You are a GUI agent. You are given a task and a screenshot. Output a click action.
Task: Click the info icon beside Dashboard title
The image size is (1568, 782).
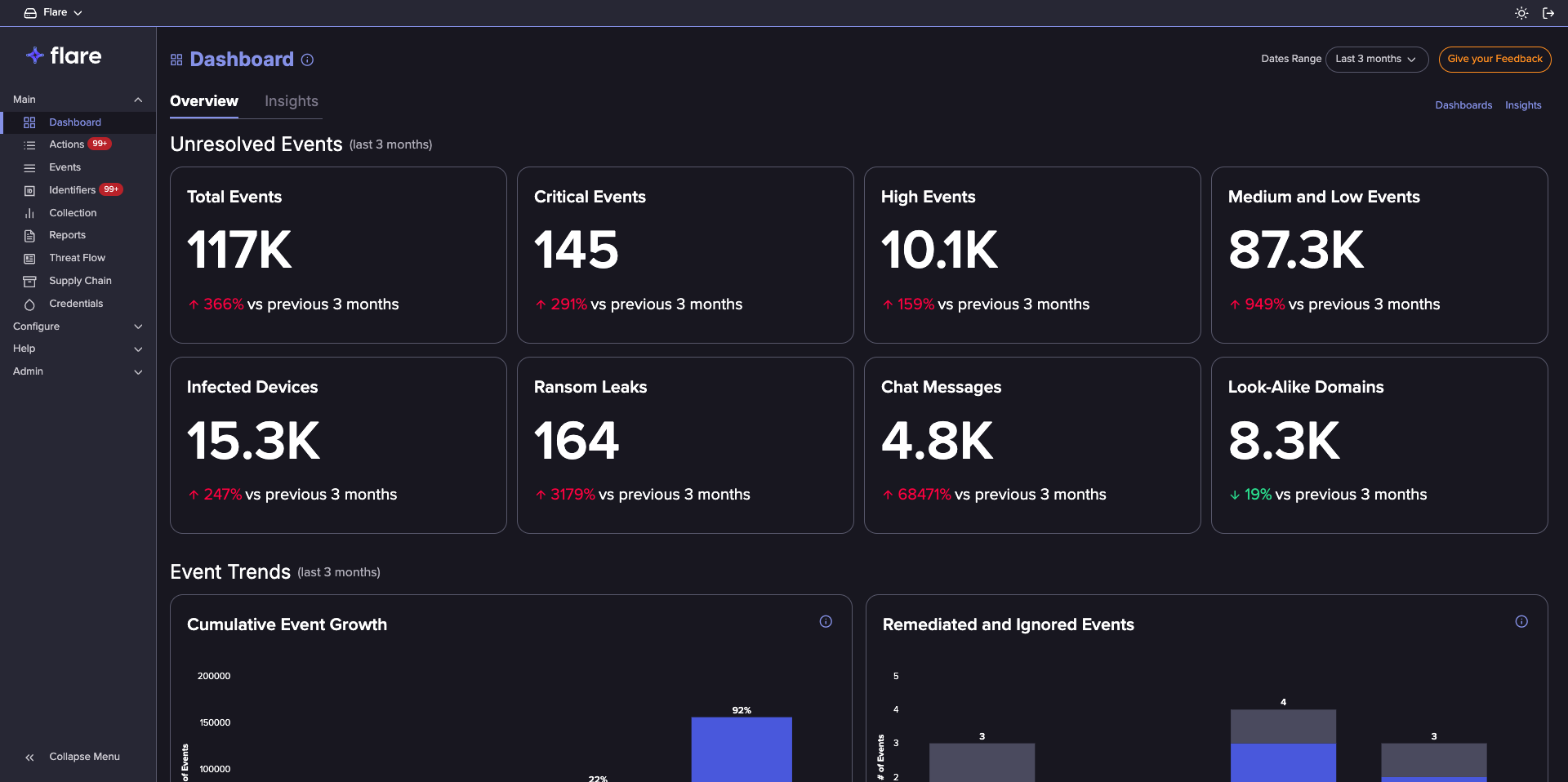pyautogui.click(x=307, y=60)
